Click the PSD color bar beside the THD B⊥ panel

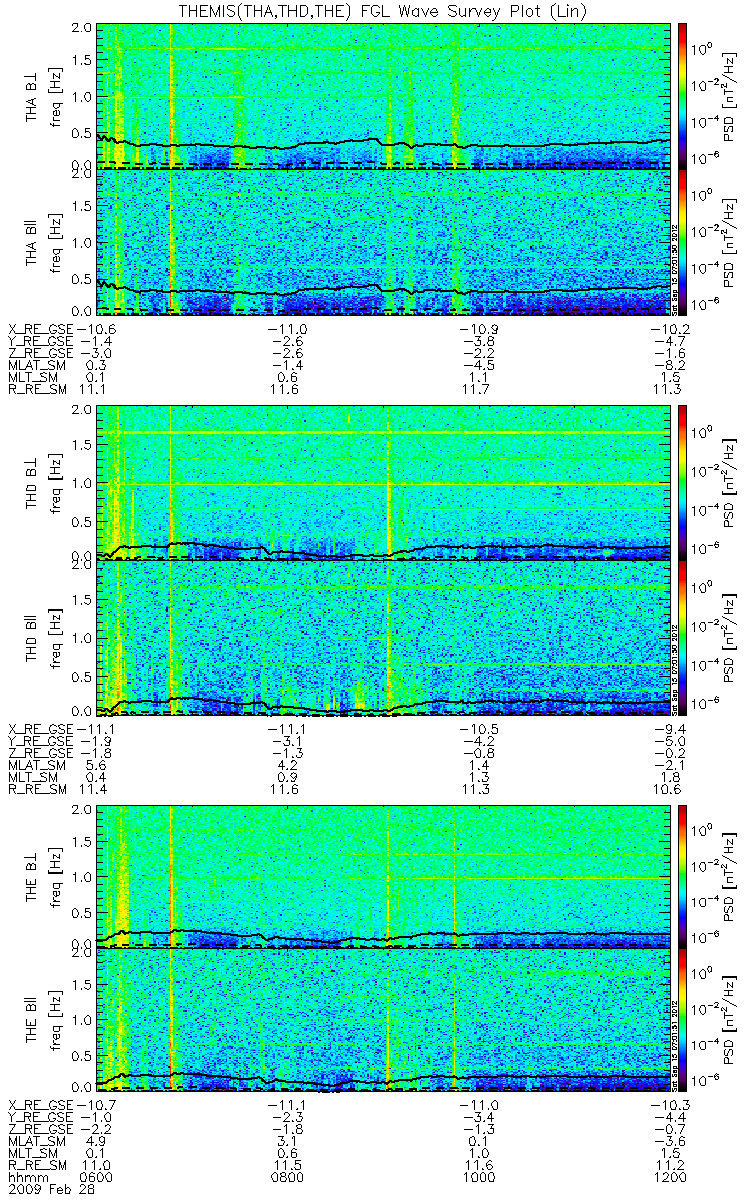pyautogui.click(x=683, y=482)
